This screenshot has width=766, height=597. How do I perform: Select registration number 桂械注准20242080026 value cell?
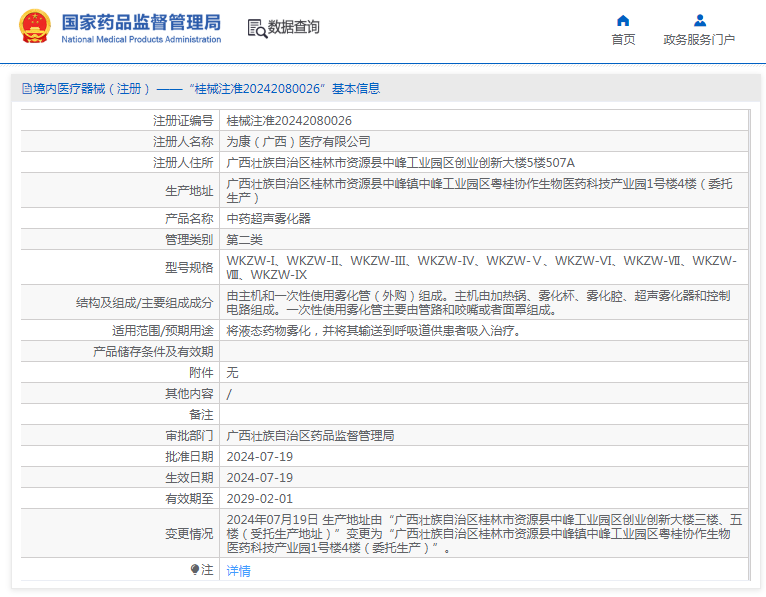tap(484, 121)
